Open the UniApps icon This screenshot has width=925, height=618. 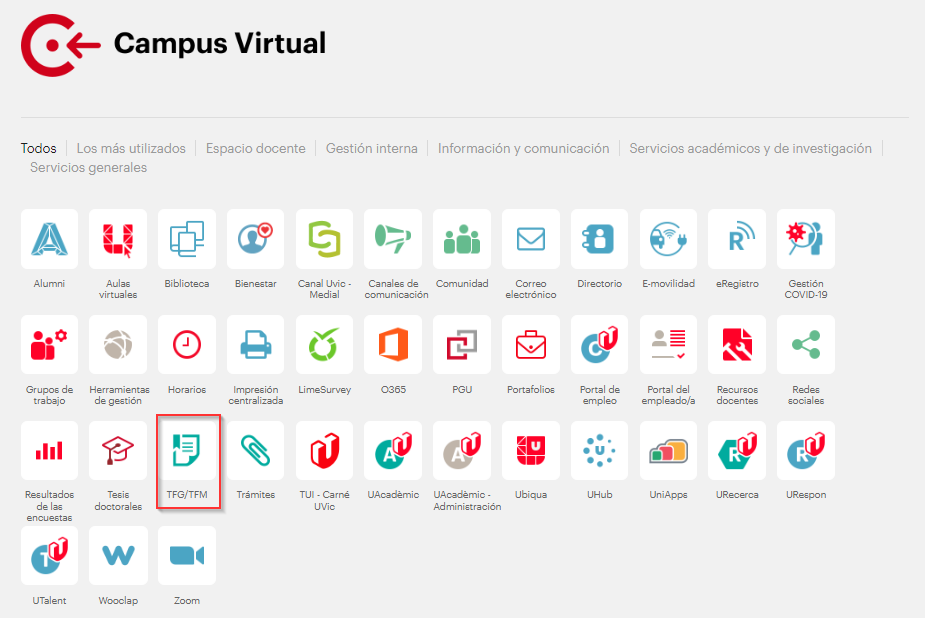[668, 451]
